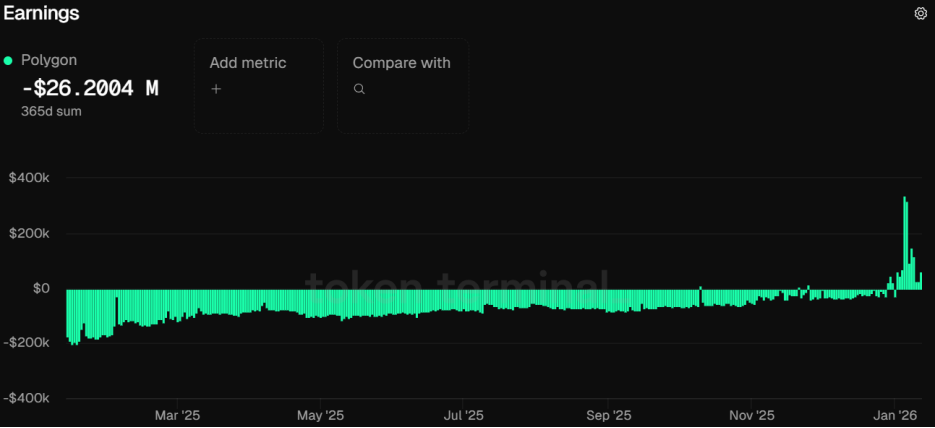The height and width of the screenshot is (428, 935).
Task: Click the Add metric card title
Action: [248, 63]
